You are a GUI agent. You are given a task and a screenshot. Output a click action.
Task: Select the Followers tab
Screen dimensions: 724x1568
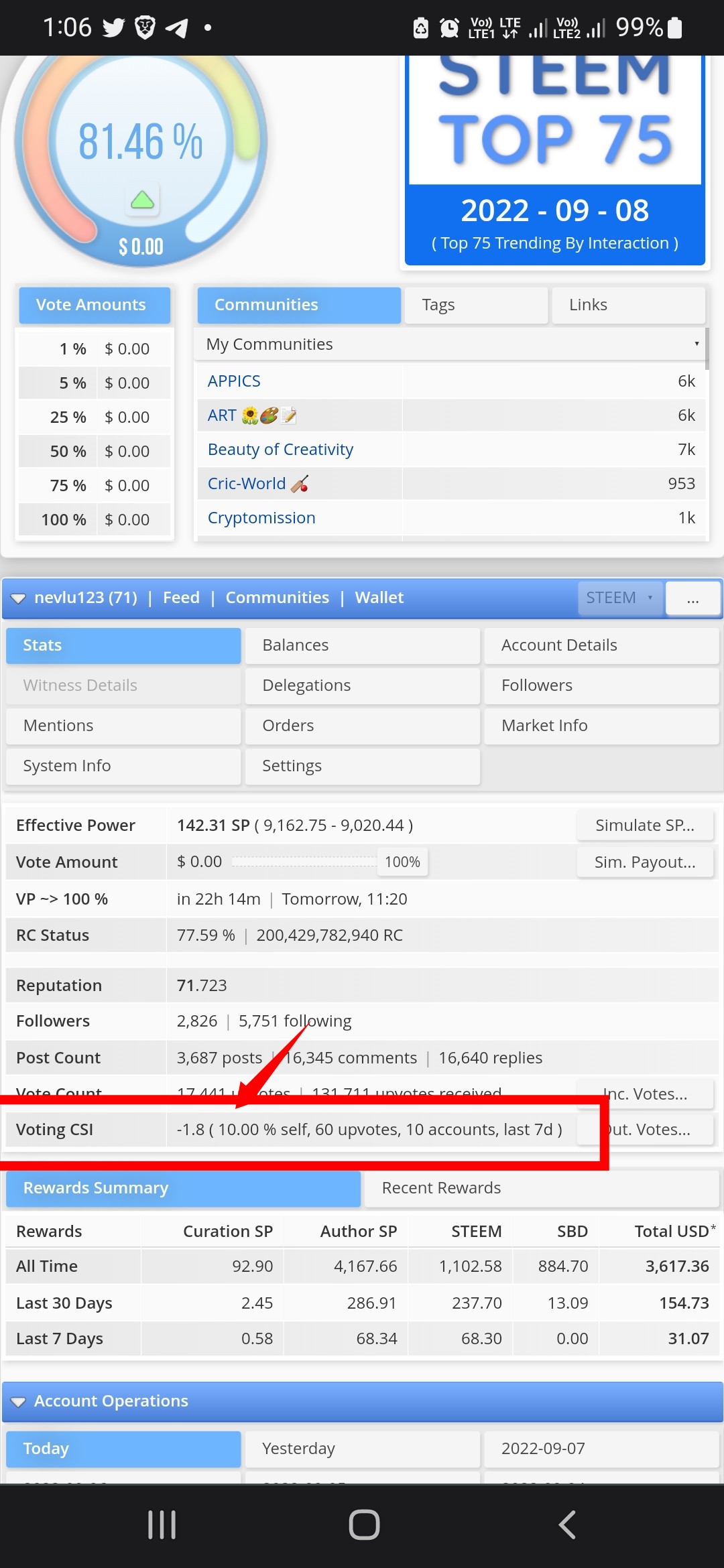click(x=601, y=685)
